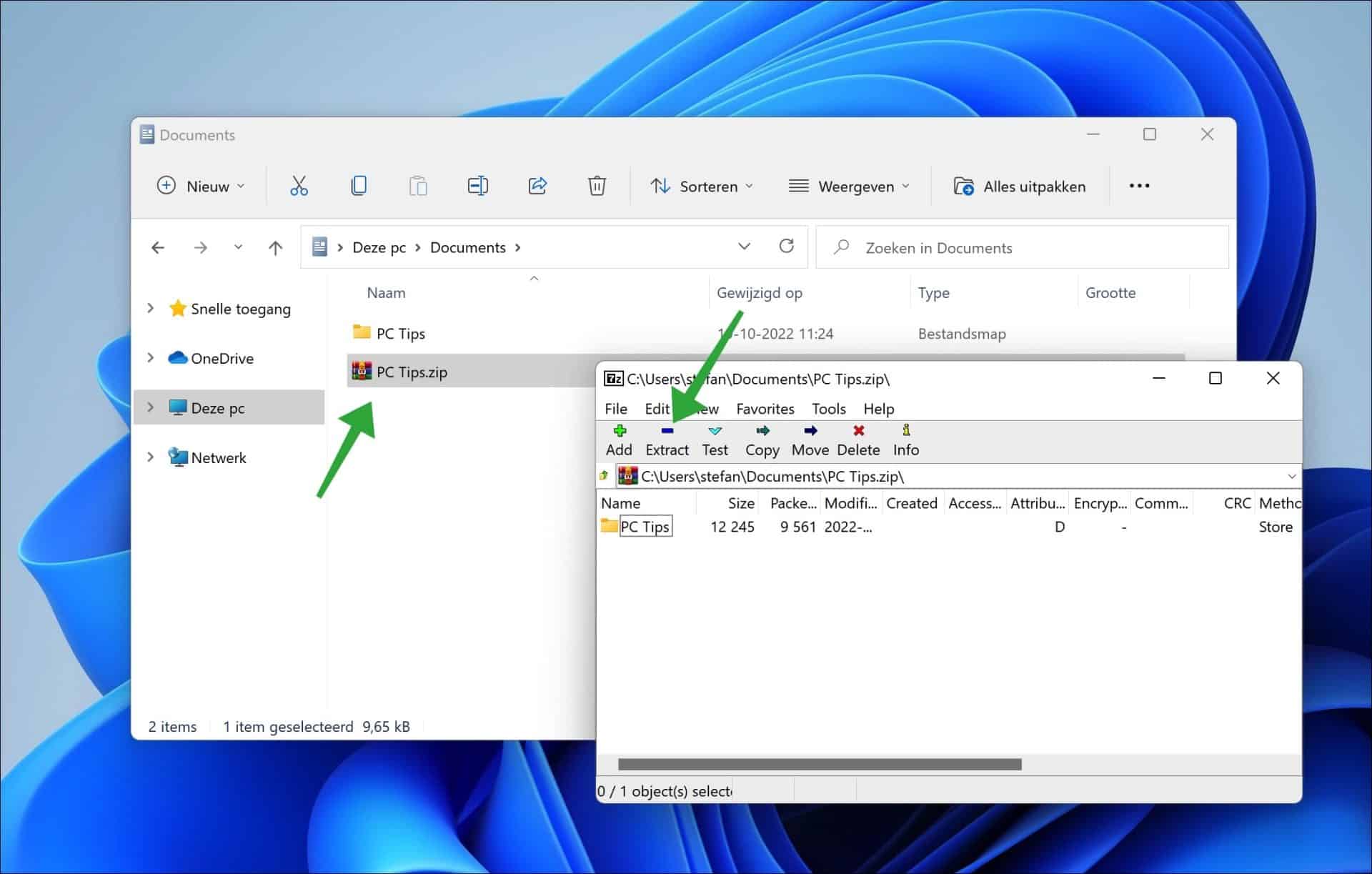1372x874 pixels.
Task: Open the Tools menu in 7-Zip
Action: [827, 409]
